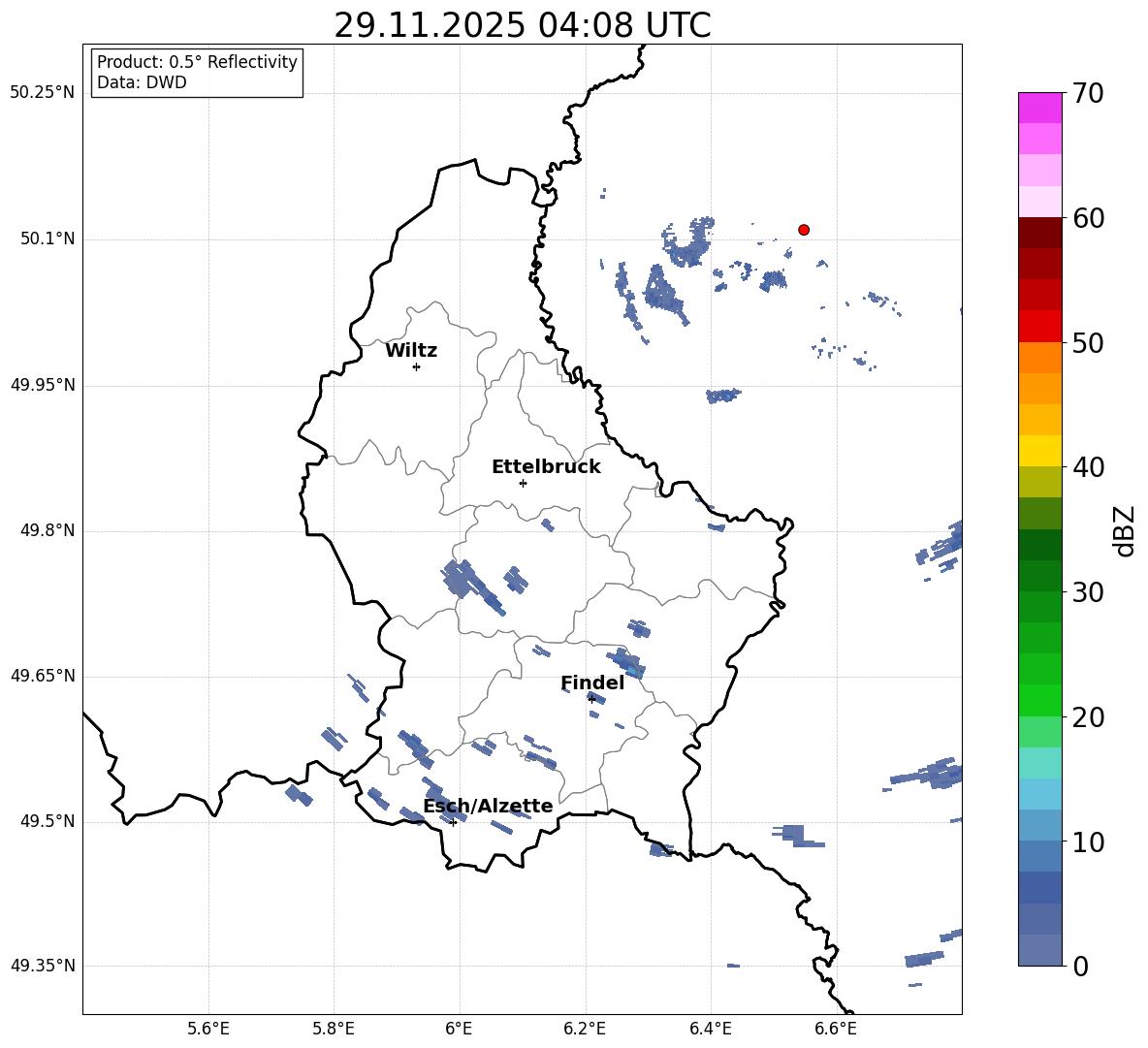Image resolution: width=1148 pixels, height=1048 pixels.
Task: Click the 49.65°N latitude label
Action: [x=43, y=676]
